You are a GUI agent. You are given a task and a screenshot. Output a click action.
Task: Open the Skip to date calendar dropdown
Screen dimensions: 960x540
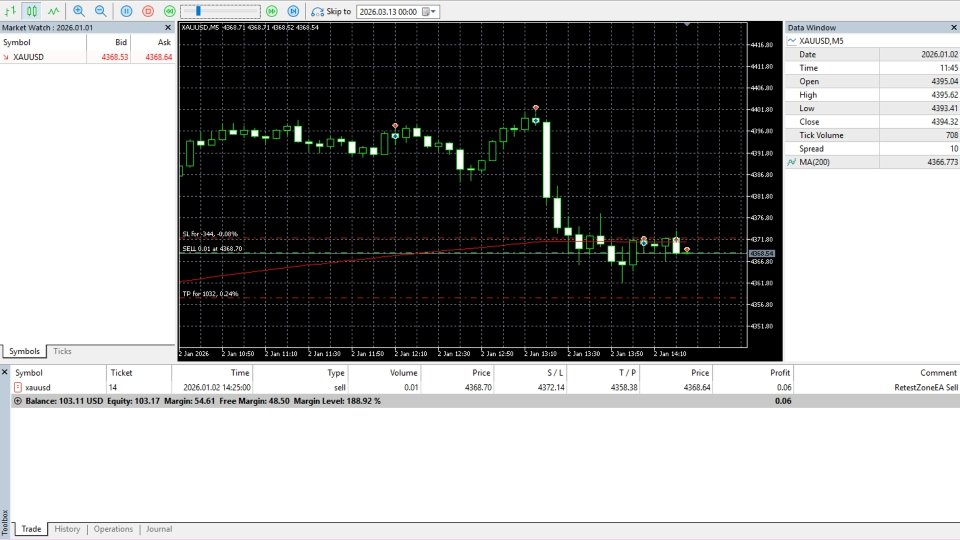(x=430, y=12)
